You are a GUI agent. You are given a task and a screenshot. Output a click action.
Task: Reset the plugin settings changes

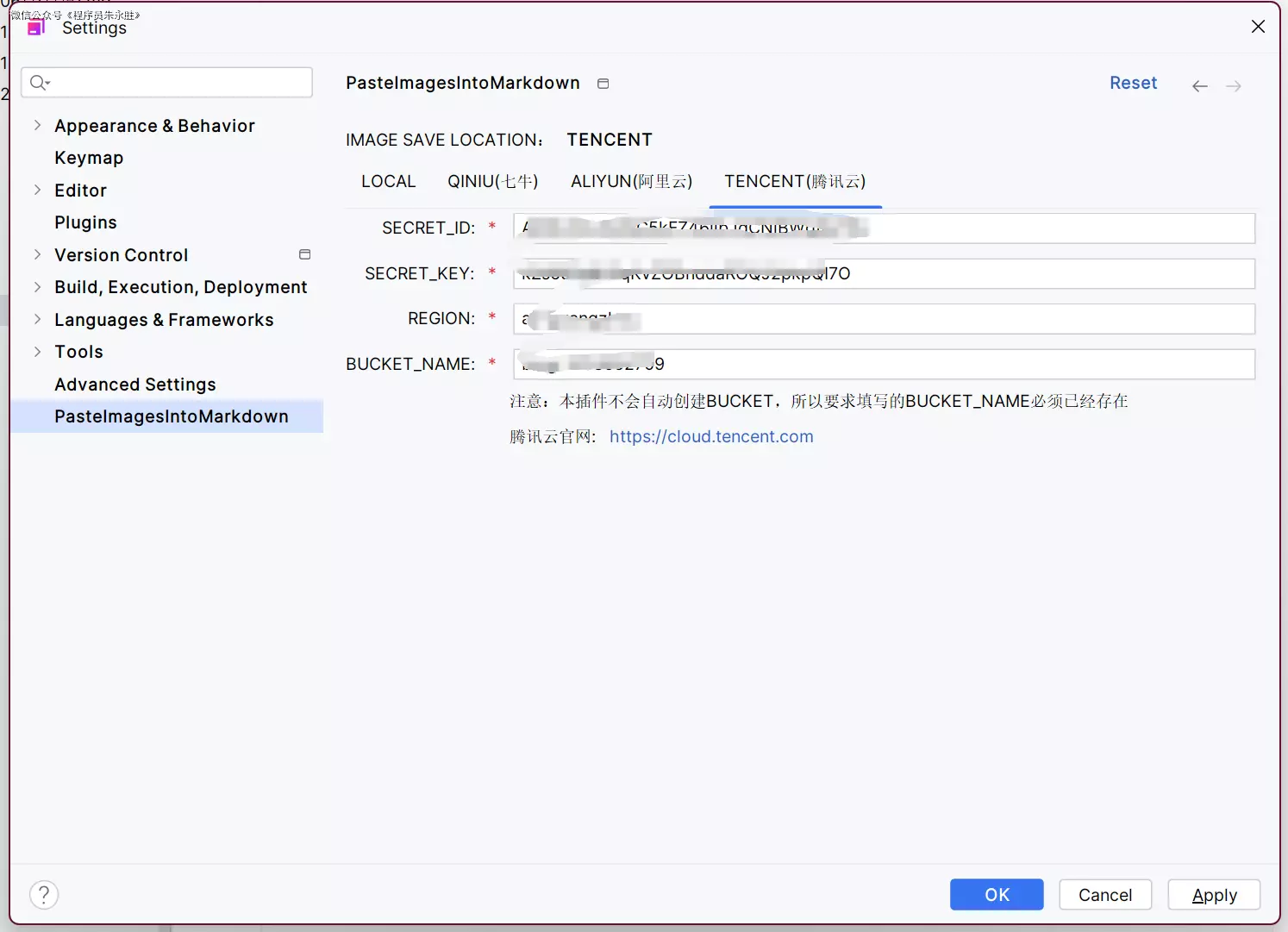click(1133, 84)
